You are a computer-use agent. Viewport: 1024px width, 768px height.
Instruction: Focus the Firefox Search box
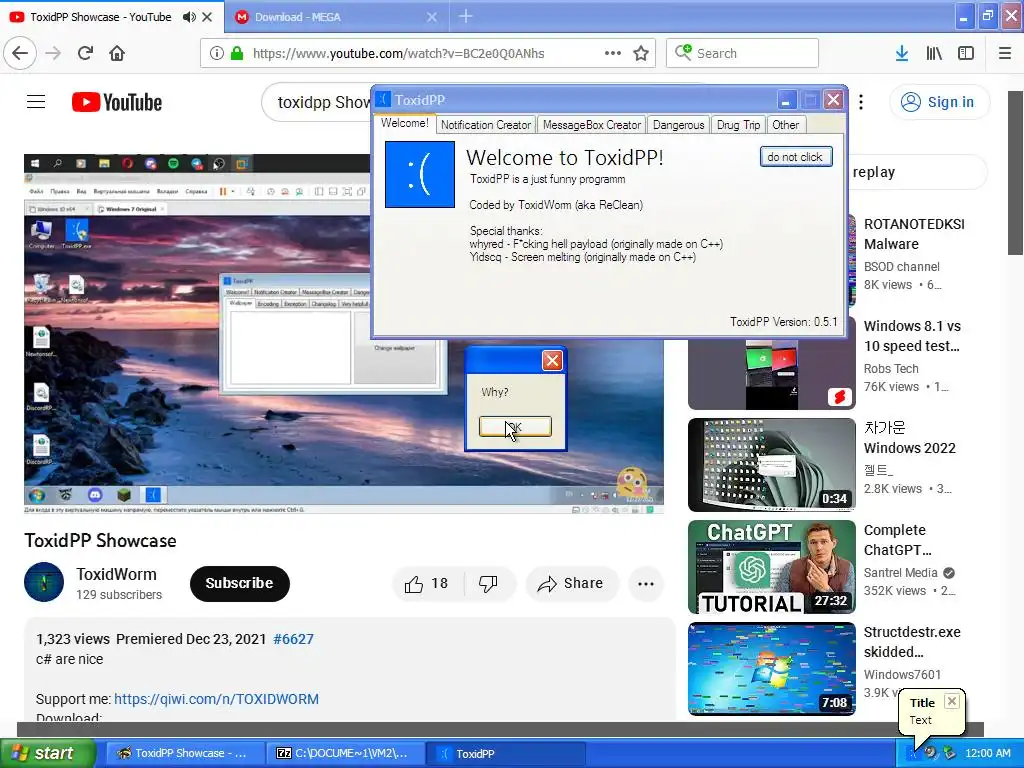tap(743, 53)
